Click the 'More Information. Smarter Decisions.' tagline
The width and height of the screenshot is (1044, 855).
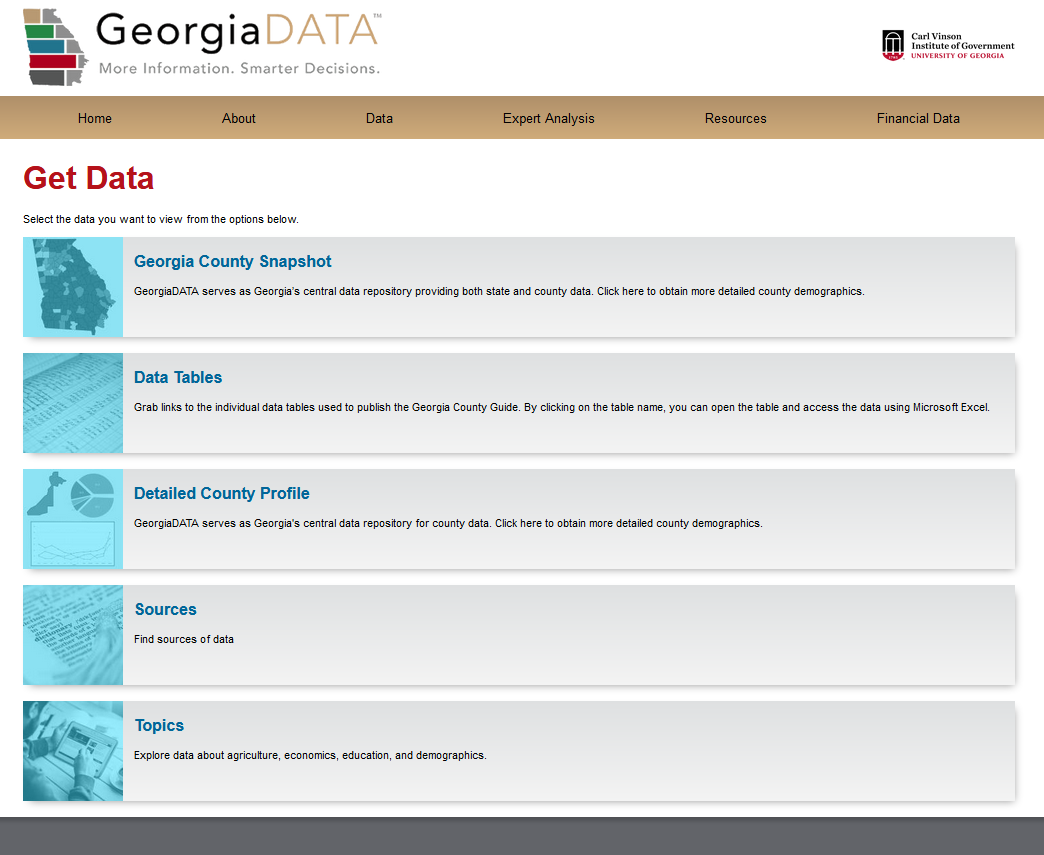[x=239, y=69]
